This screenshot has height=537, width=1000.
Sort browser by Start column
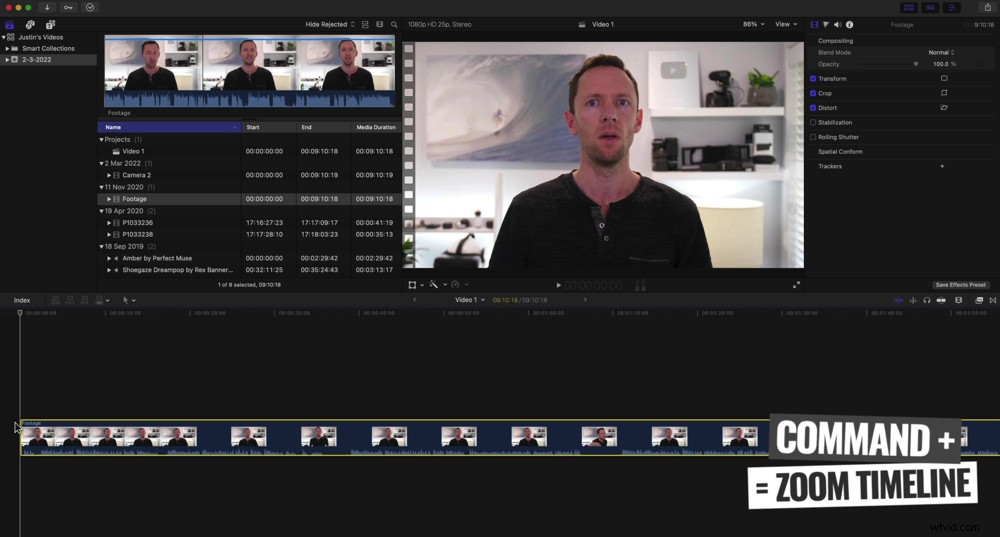269,127
